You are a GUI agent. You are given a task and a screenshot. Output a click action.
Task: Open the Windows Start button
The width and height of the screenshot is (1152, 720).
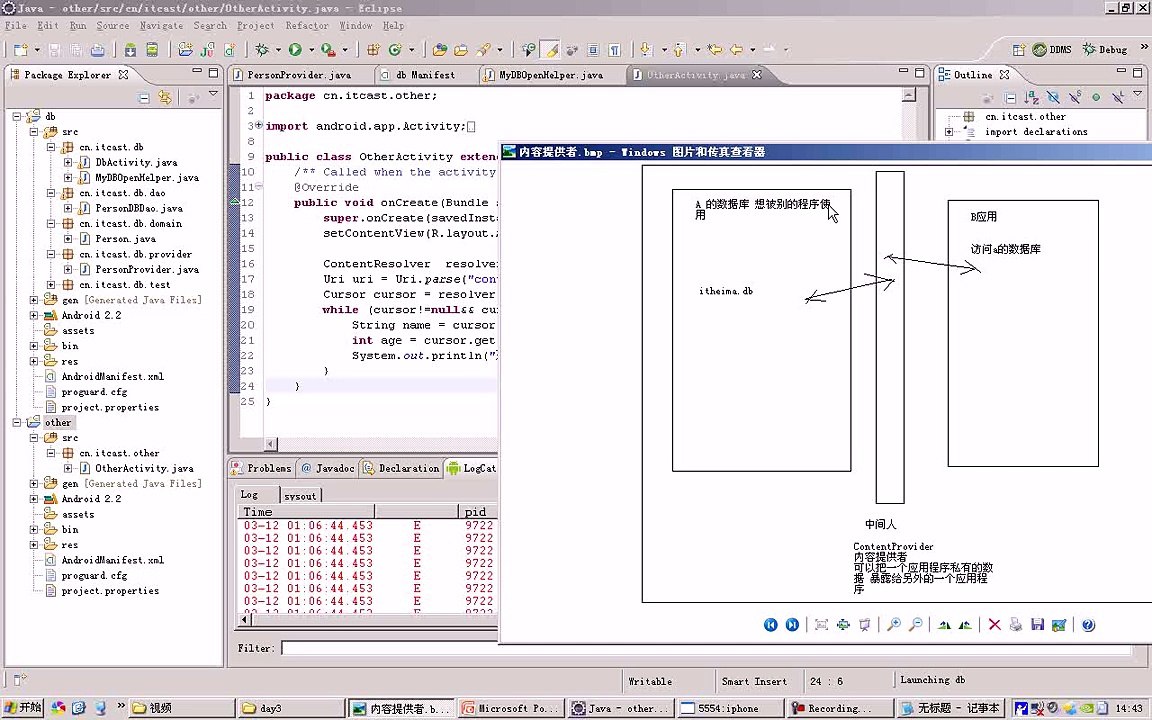pos(22,708)
